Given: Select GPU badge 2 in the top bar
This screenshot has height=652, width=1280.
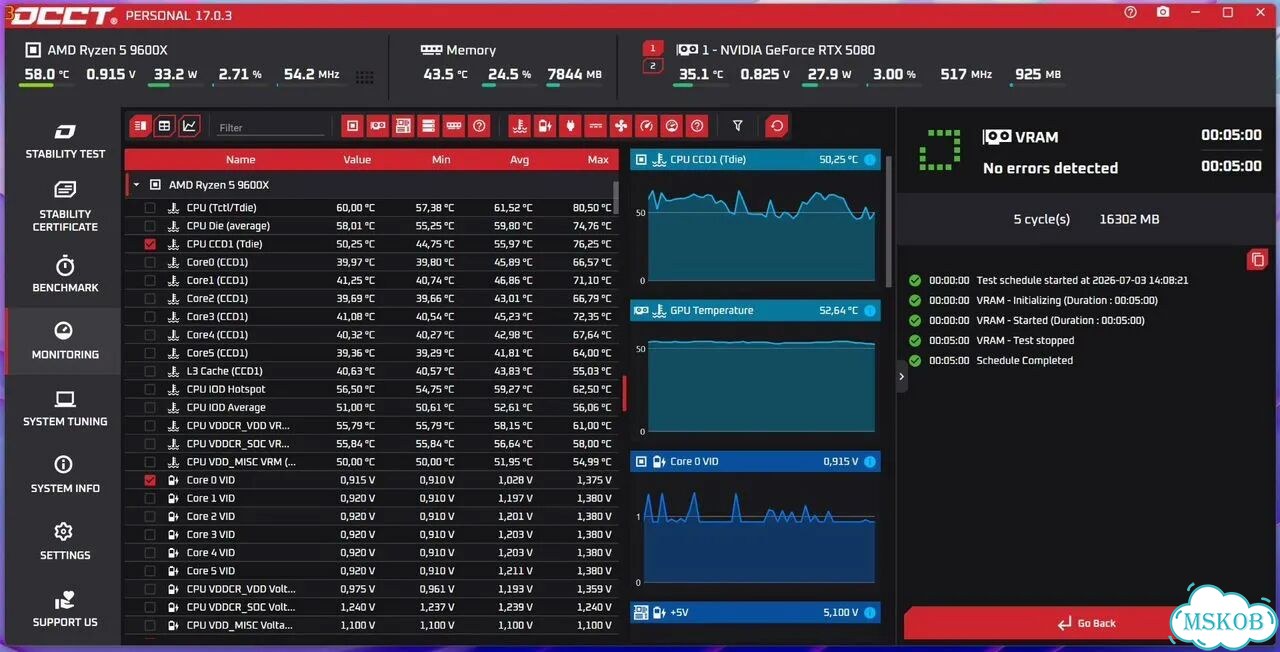Looking at the screenshot, I should [652, 66].
